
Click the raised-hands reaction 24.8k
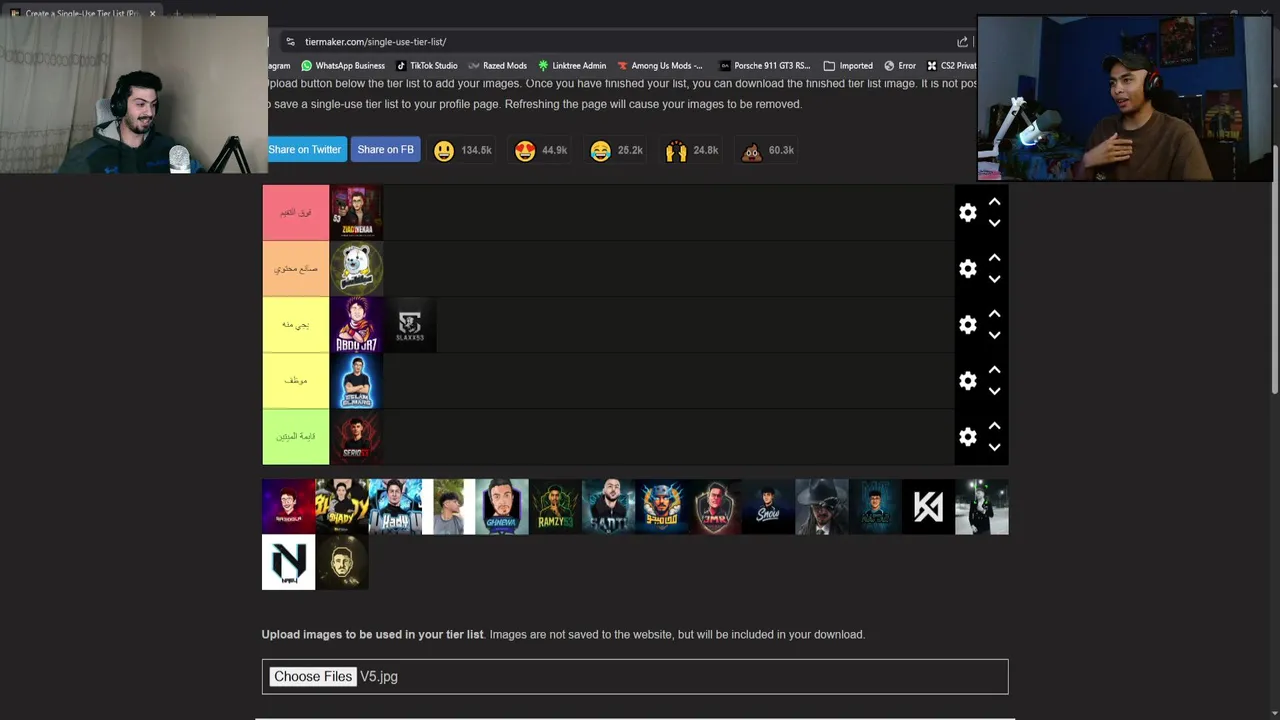[x=692, y=150]
